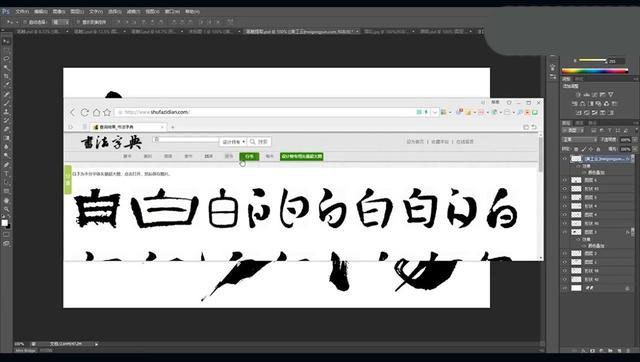The width and height of the screenshot is (640, 362).
Task: Select the Crop tool
Action: click(x=6, y=76)
